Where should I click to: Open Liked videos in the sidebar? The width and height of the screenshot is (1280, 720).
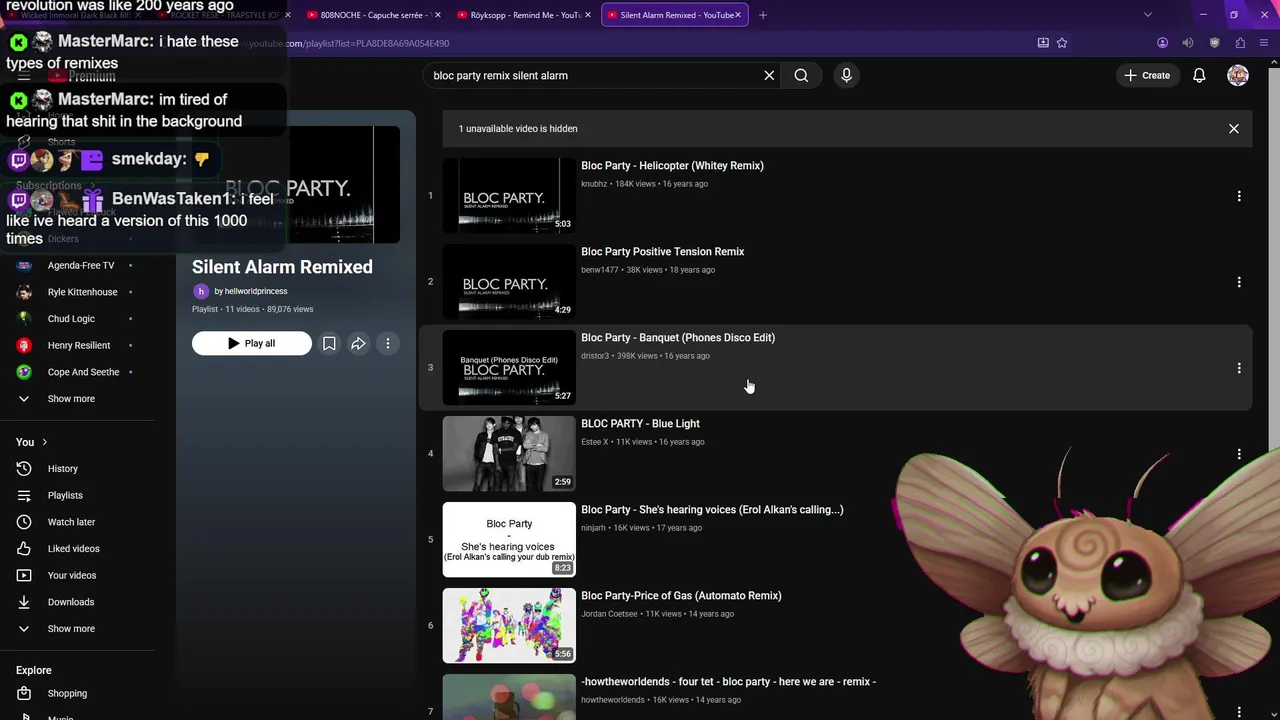tap(73, 549)
